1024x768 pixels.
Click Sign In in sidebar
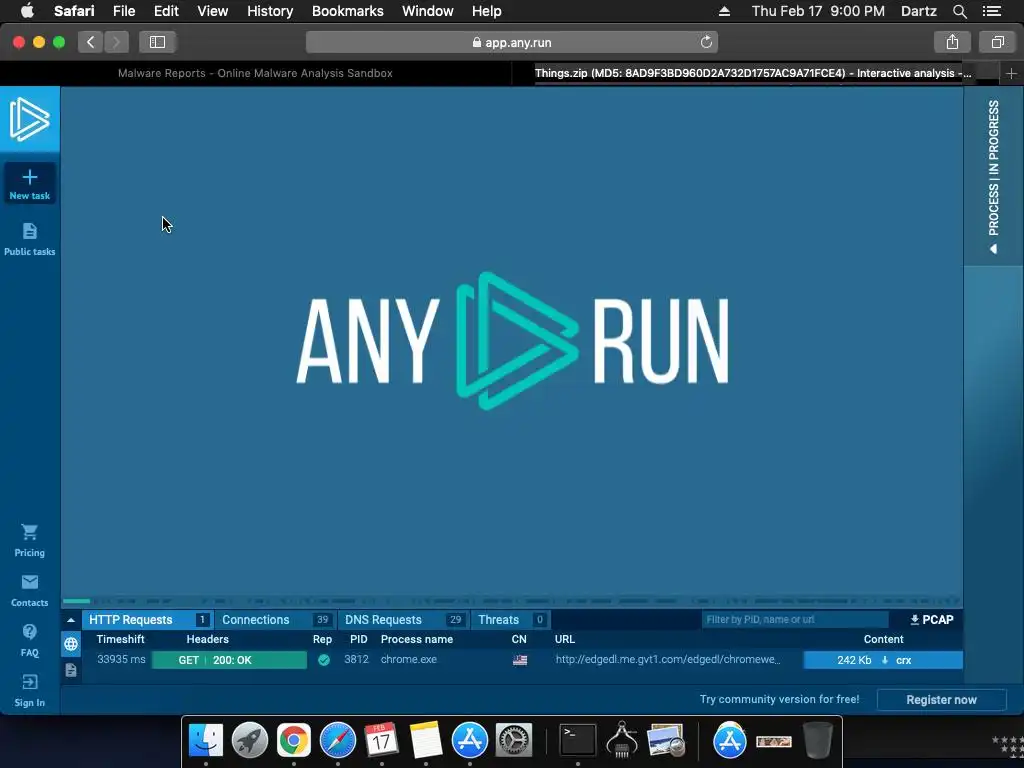pos(29,691)
